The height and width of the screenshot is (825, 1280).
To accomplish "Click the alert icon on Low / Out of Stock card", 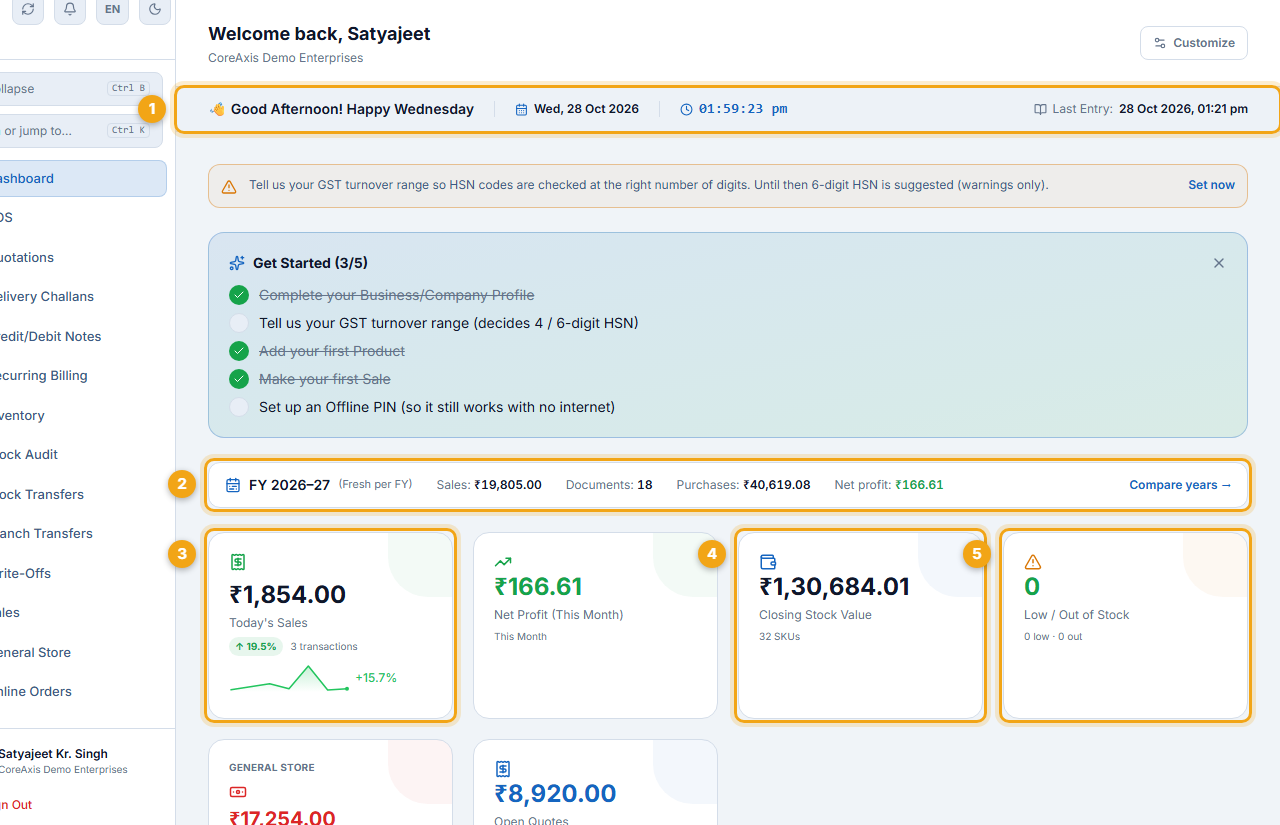I will coord(1033,562).
